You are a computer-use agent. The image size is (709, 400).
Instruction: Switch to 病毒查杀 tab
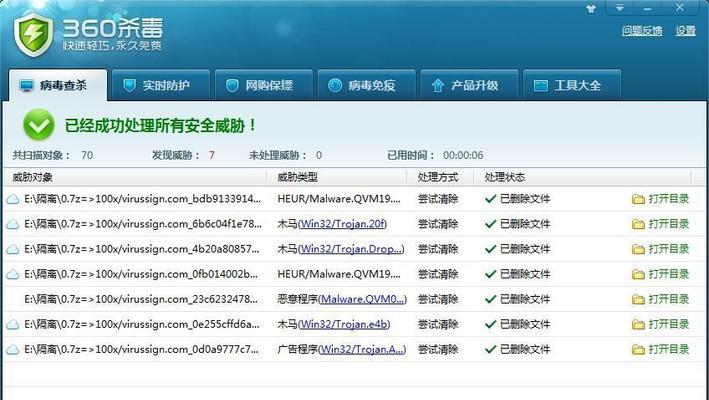tap(58, 85)
